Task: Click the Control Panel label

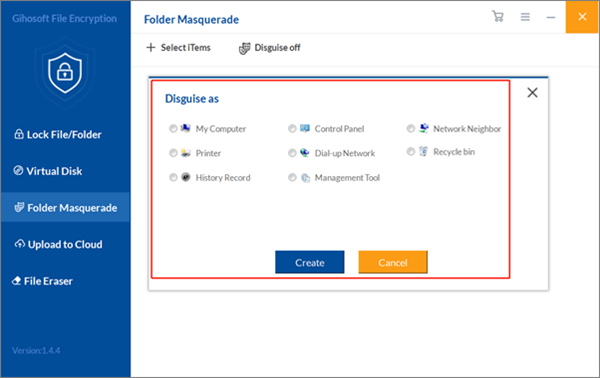Action: (339, 129)
